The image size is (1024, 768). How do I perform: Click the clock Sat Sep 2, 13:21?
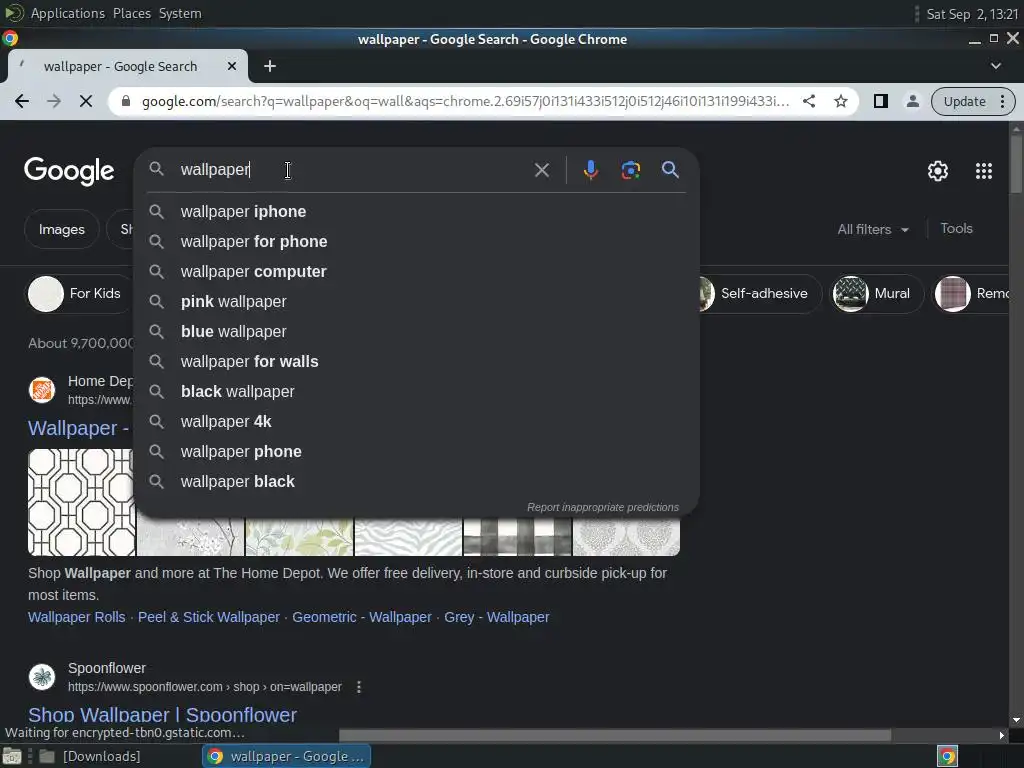pyautogui.click(x=972, y=14)
